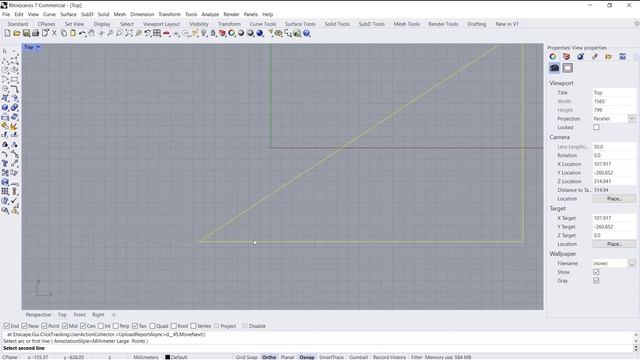Open the yellow folder icon in Properties panel
Screen dimensions: 640x360
click(608, 56)
